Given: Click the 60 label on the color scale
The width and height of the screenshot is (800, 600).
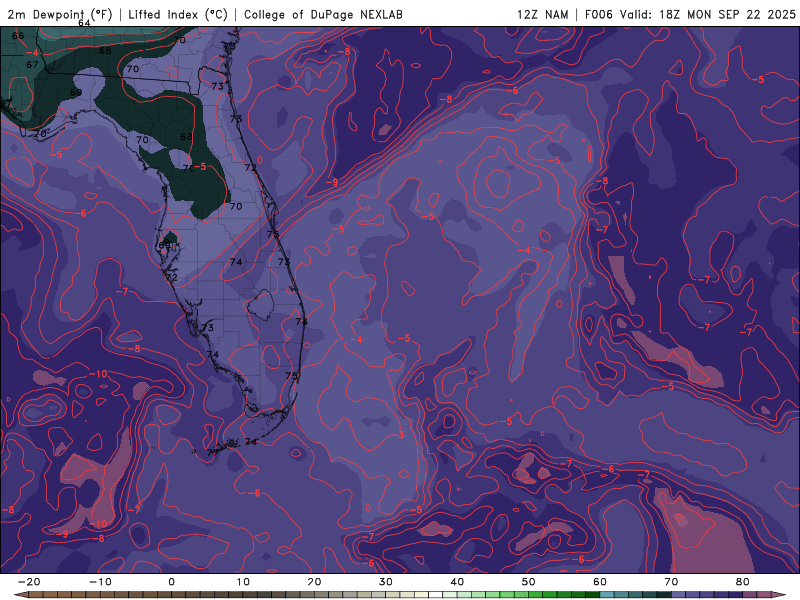Looking at the screenshot, I should pyautogui.click(x=600, y=582).
